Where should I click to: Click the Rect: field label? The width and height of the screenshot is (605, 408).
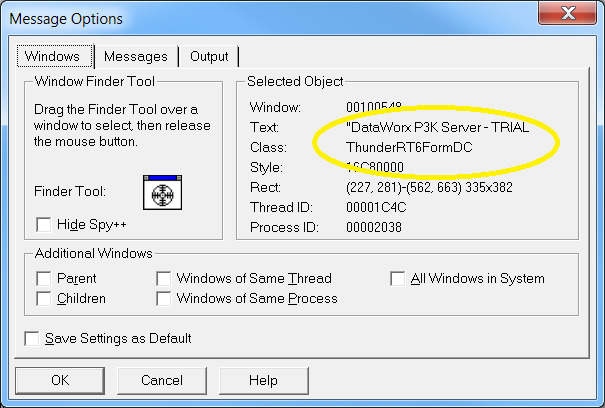click(265, 188)
